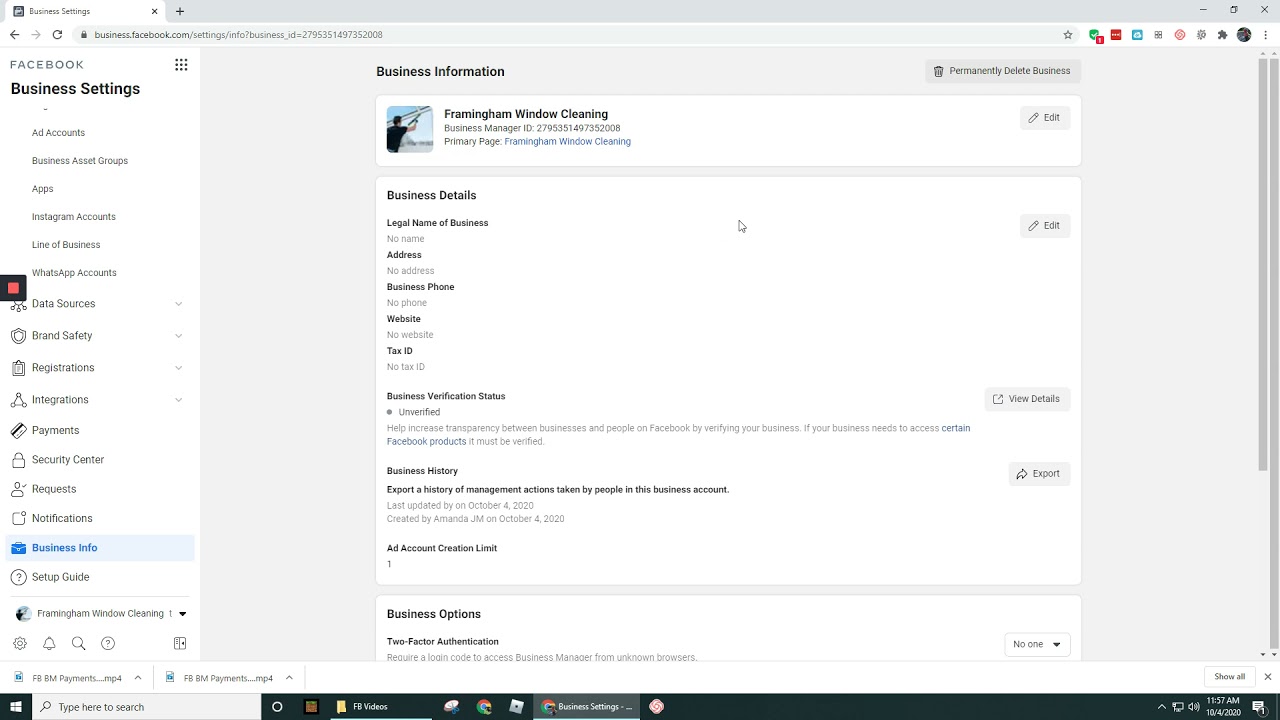Click the settings gear icon at sidebar bottom
The height and width of the screenshot is (720, 1280).
(x=20, y=643)
